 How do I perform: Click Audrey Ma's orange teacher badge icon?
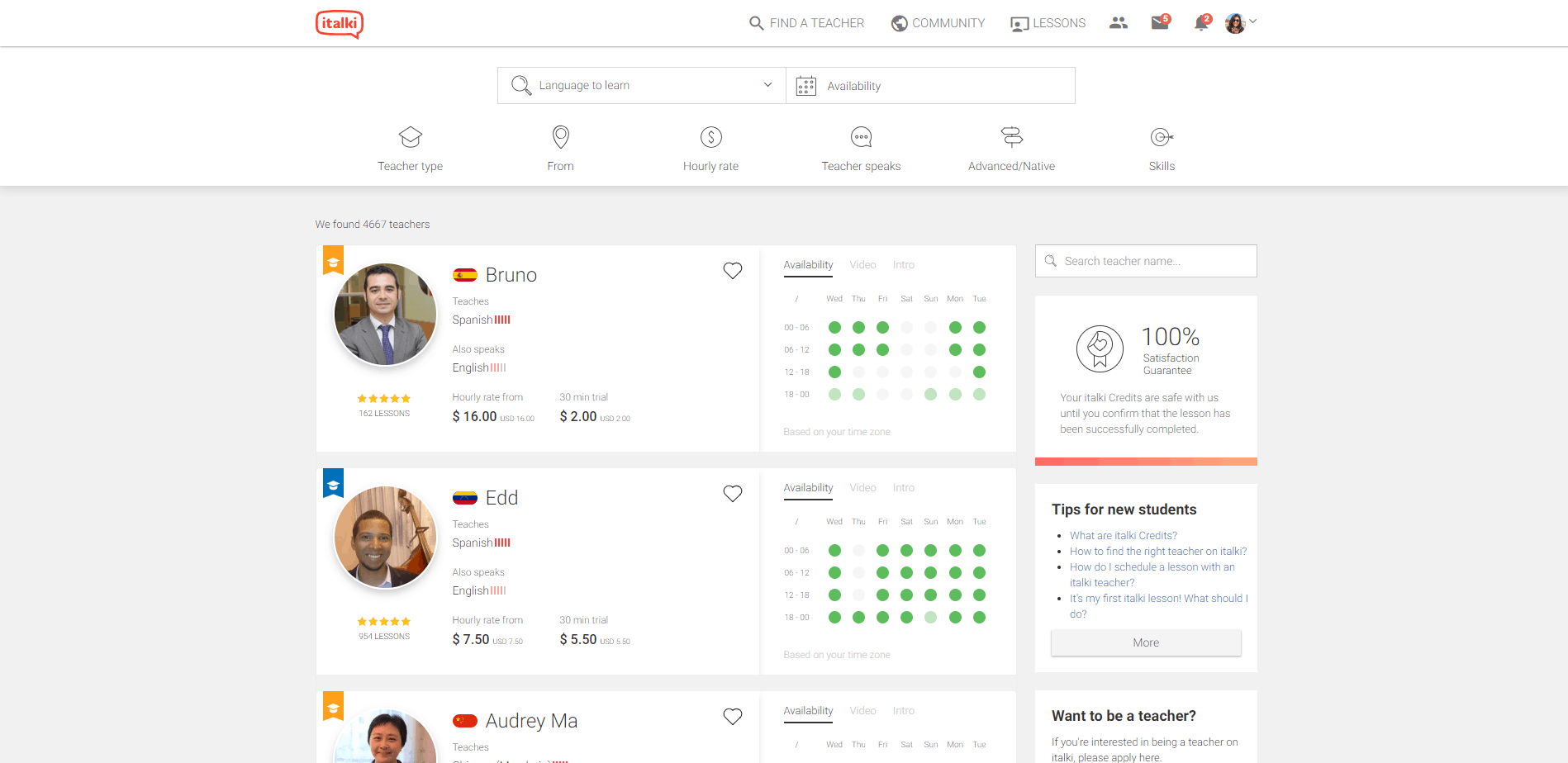point(333,706)
